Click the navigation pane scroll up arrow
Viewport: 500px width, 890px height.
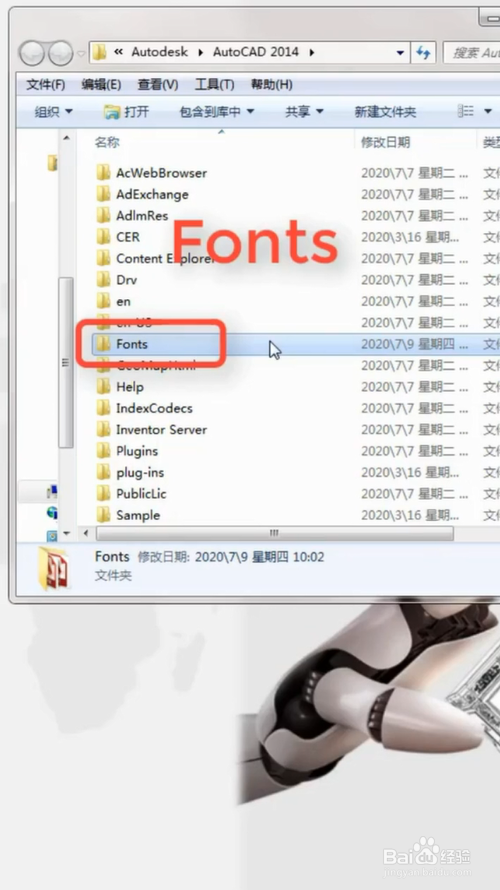click(66, 138)
